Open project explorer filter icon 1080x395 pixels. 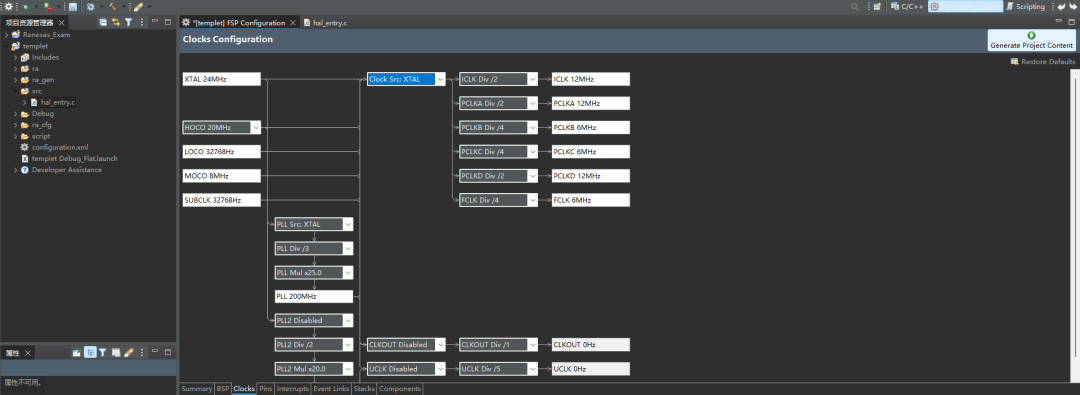(x=128, y=23)
